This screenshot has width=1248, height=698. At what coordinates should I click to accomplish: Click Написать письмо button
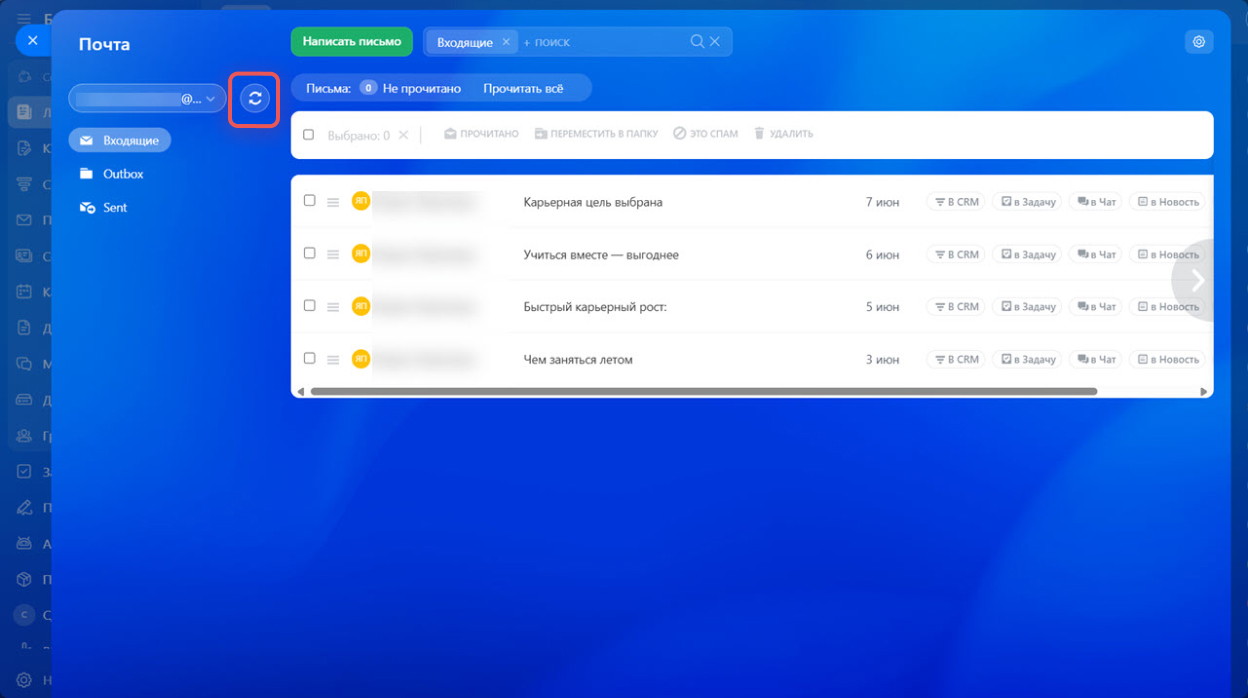coord(352,42)
